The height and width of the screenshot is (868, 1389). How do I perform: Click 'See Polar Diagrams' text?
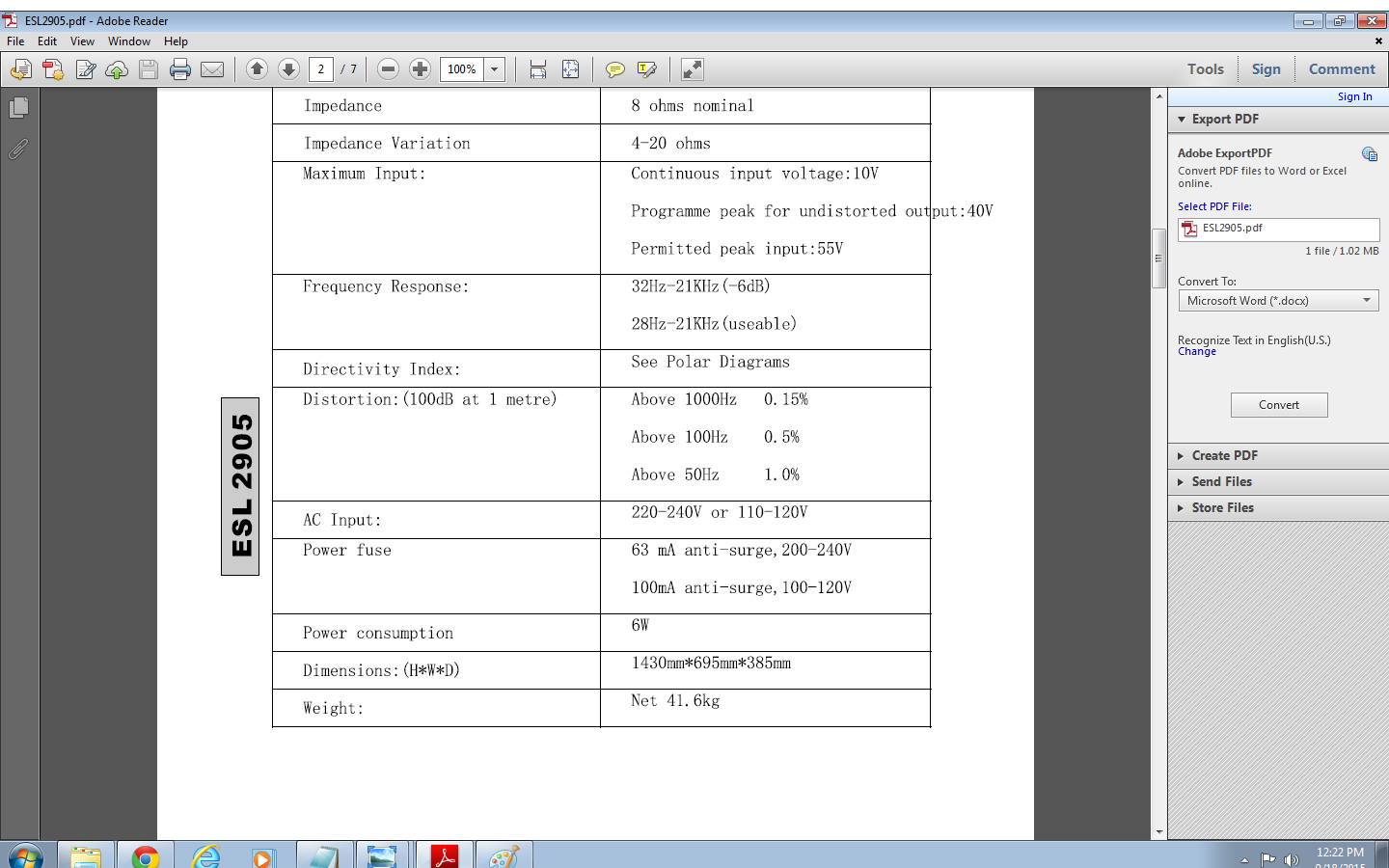710,362
